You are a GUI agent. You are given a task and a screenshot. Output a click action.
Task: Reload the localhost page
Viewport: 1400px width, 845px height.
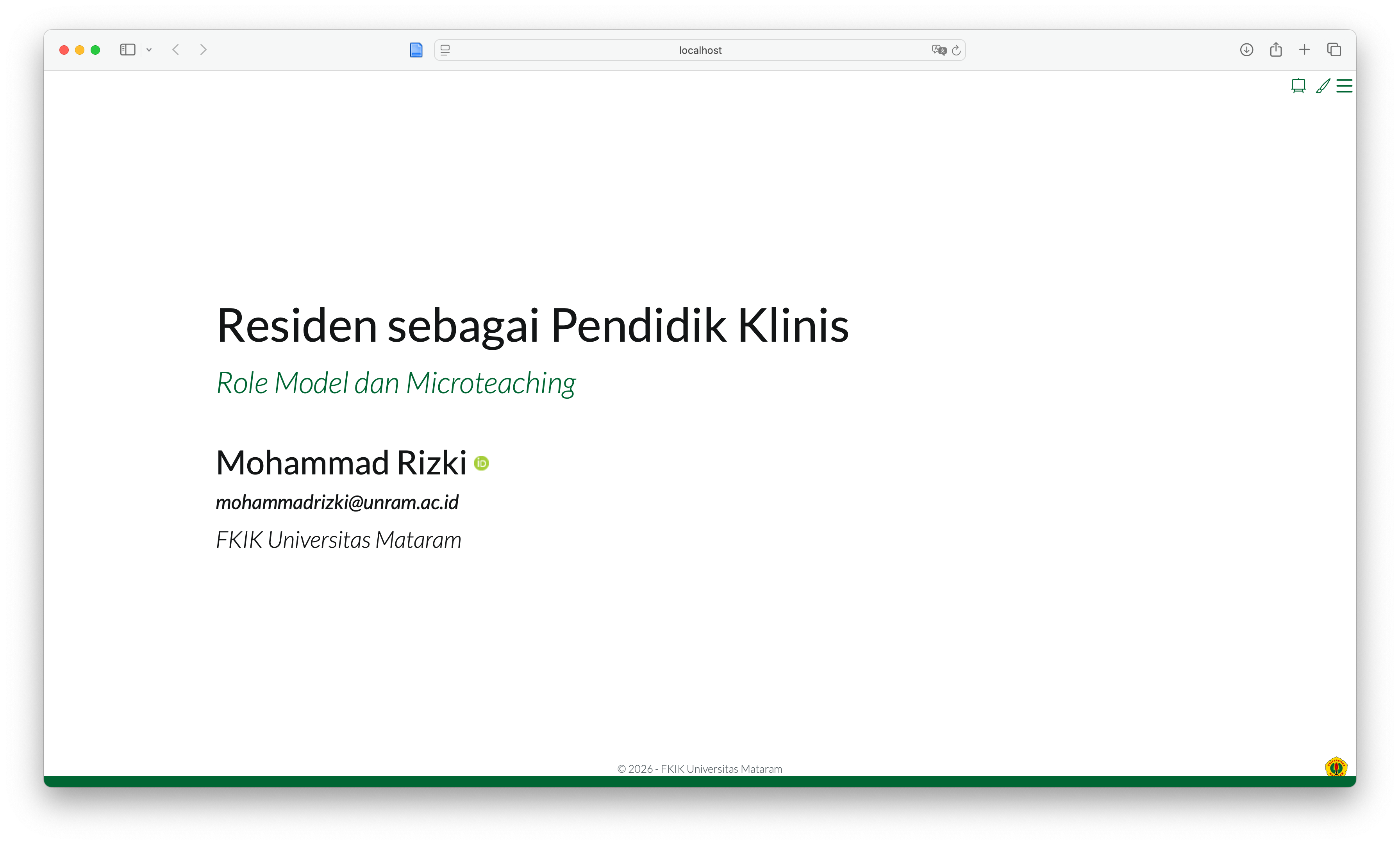coord(956,50)
